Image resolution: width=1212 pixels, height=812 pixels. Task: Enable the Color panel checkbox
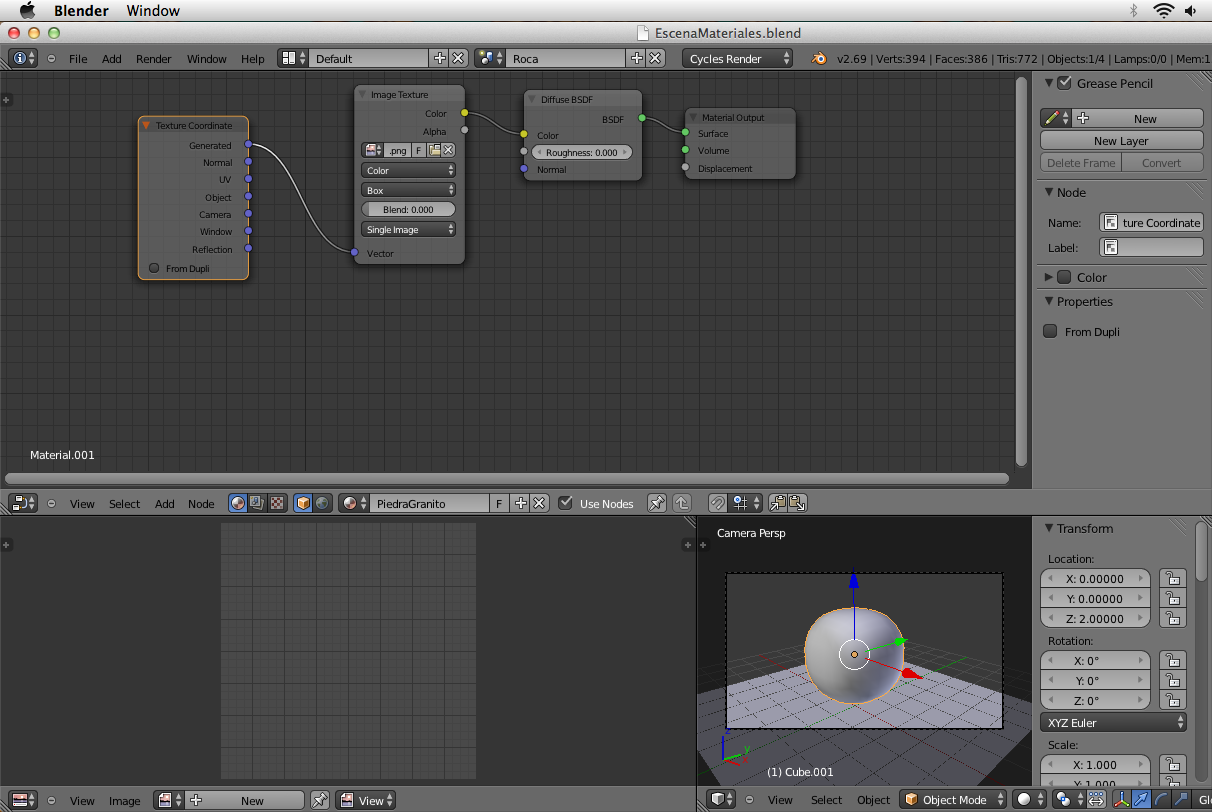click(x=1064, y=277)
